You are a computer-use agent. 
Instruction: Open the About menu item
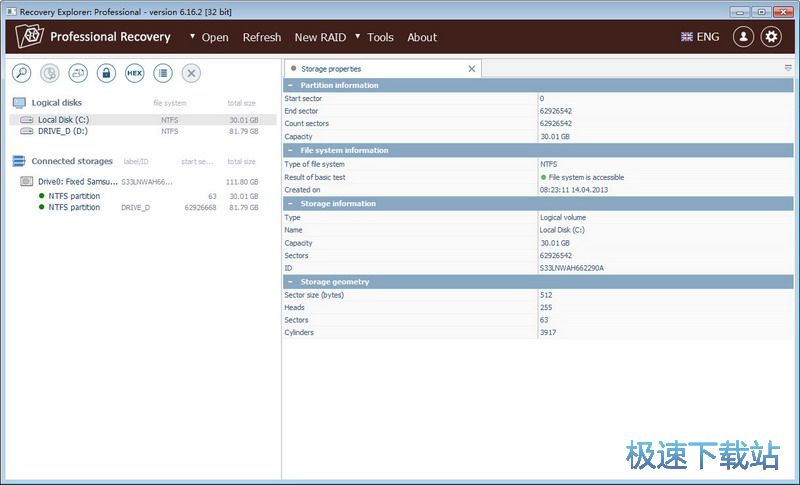(x=422, y=37)
